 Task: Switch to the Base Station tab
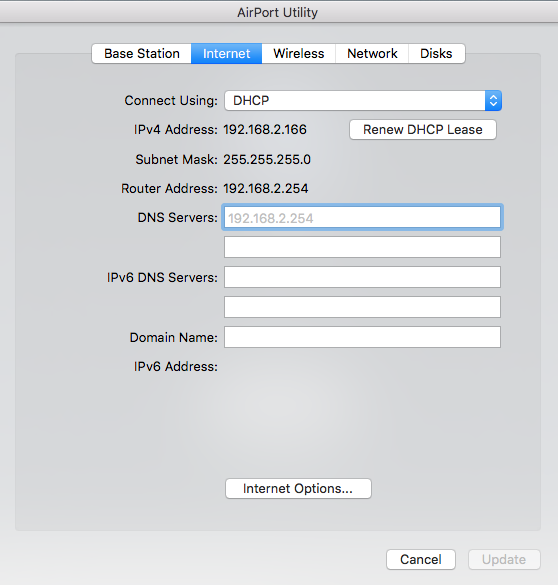pos(142,54)
